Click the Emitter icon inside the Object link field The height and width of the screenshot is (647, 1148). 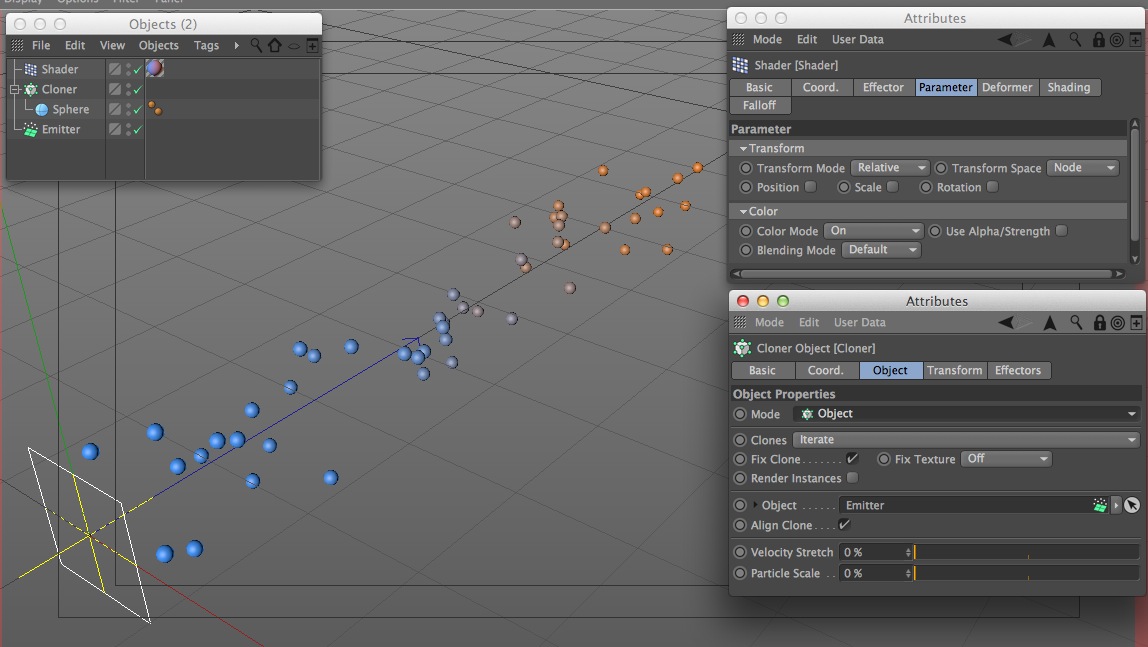[x=1100, y=505]
